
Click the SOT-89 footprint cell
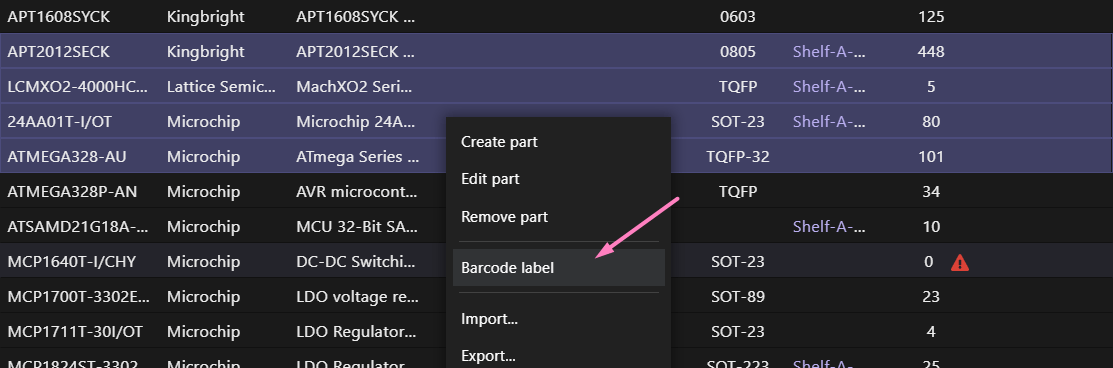pos(738,296)
